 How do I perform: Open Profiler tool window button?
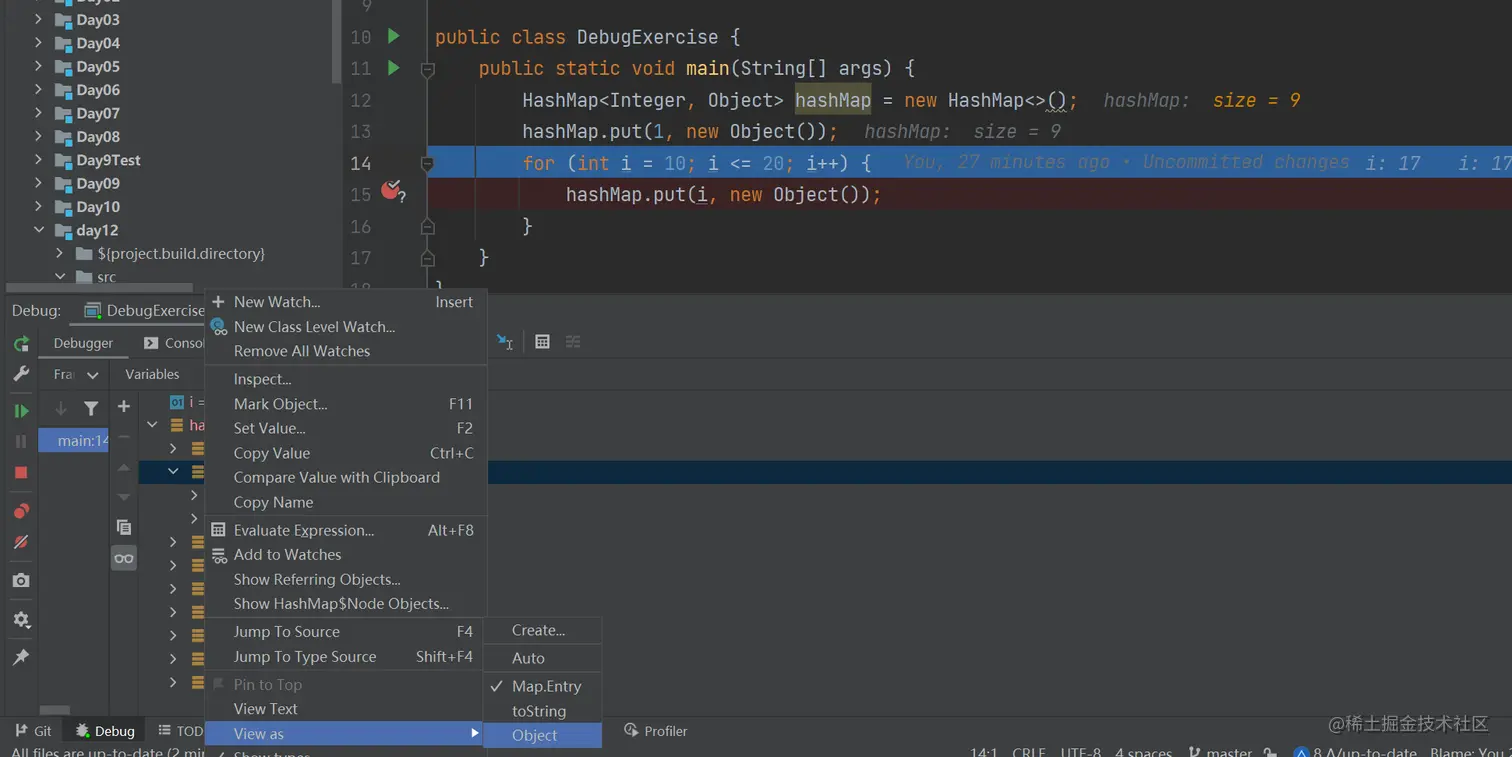coord(656,731)
